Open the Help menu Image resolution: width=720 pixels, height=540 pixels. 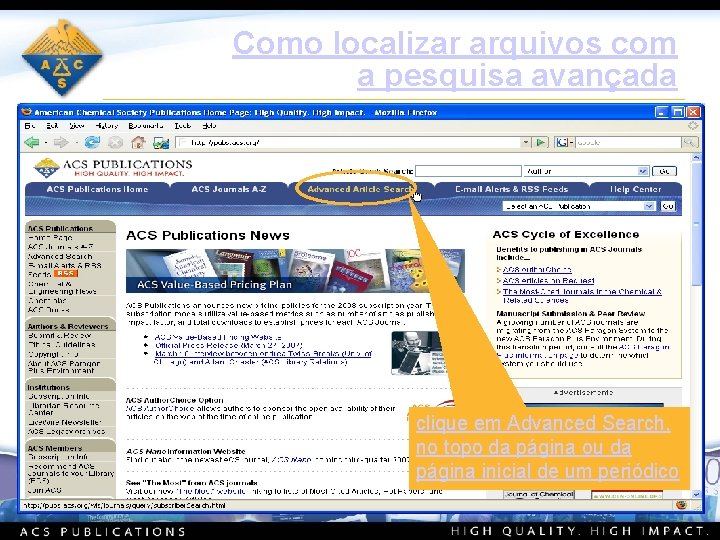209,125
